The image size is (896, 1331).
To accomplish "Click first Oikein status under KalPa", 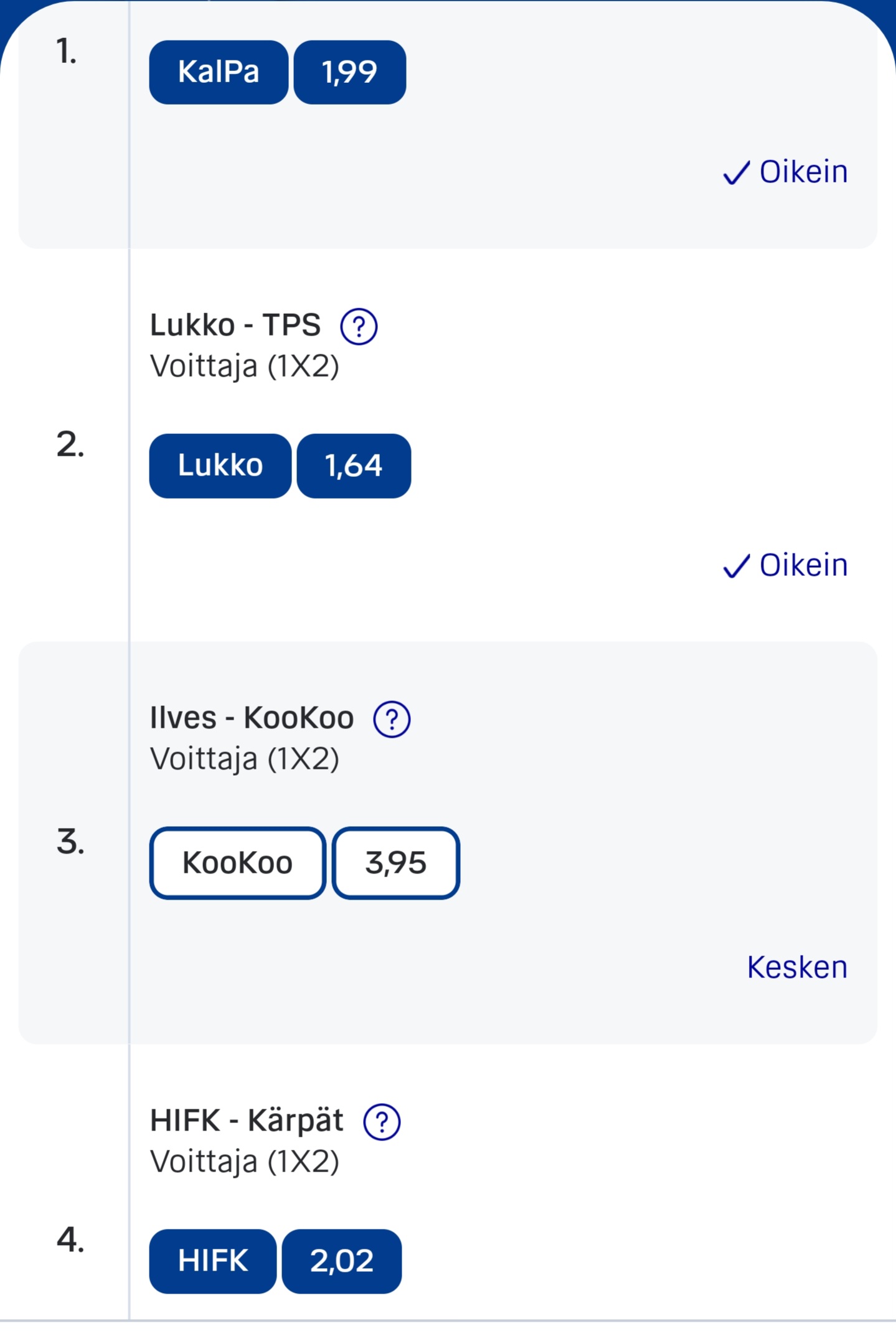I will coord(803,172).
